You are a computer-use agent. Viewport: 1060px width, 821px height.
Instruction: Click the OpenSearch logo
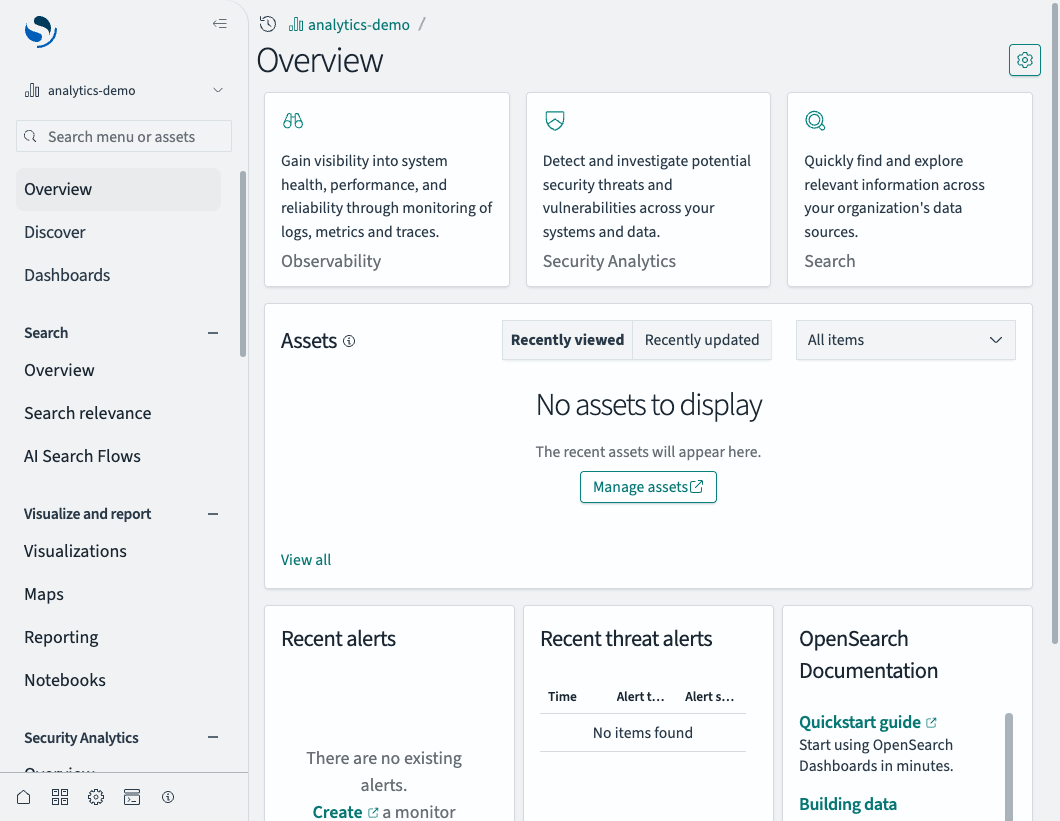(41, 31)
